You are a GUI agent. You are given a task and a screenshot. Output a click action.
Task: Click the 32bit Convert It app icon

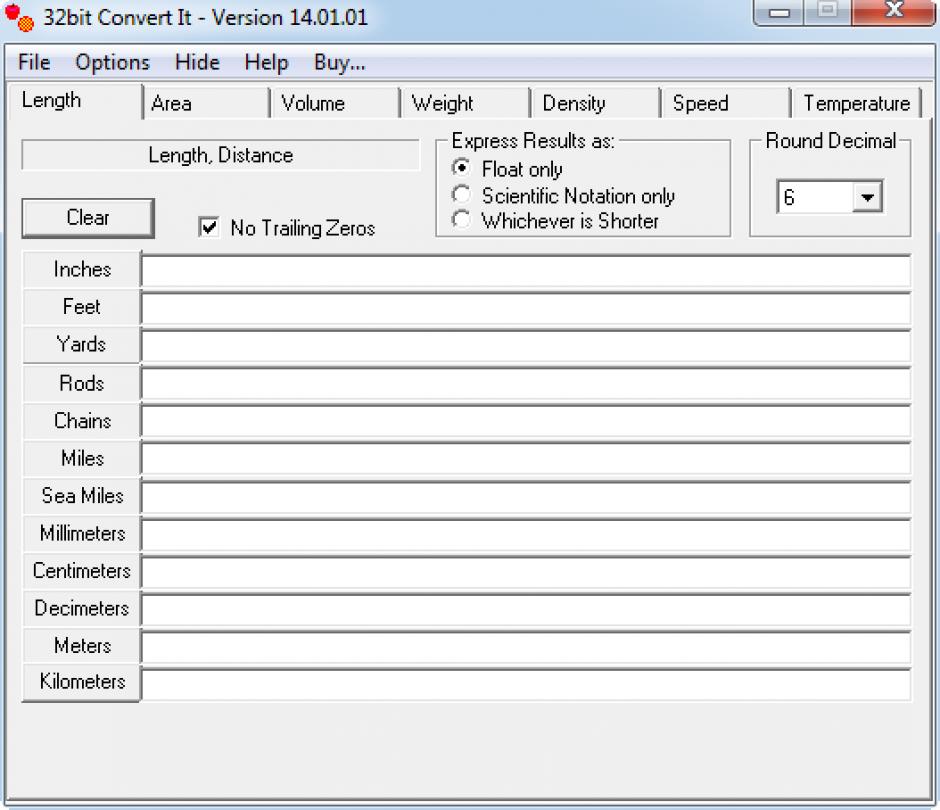[x=19, y=17]
